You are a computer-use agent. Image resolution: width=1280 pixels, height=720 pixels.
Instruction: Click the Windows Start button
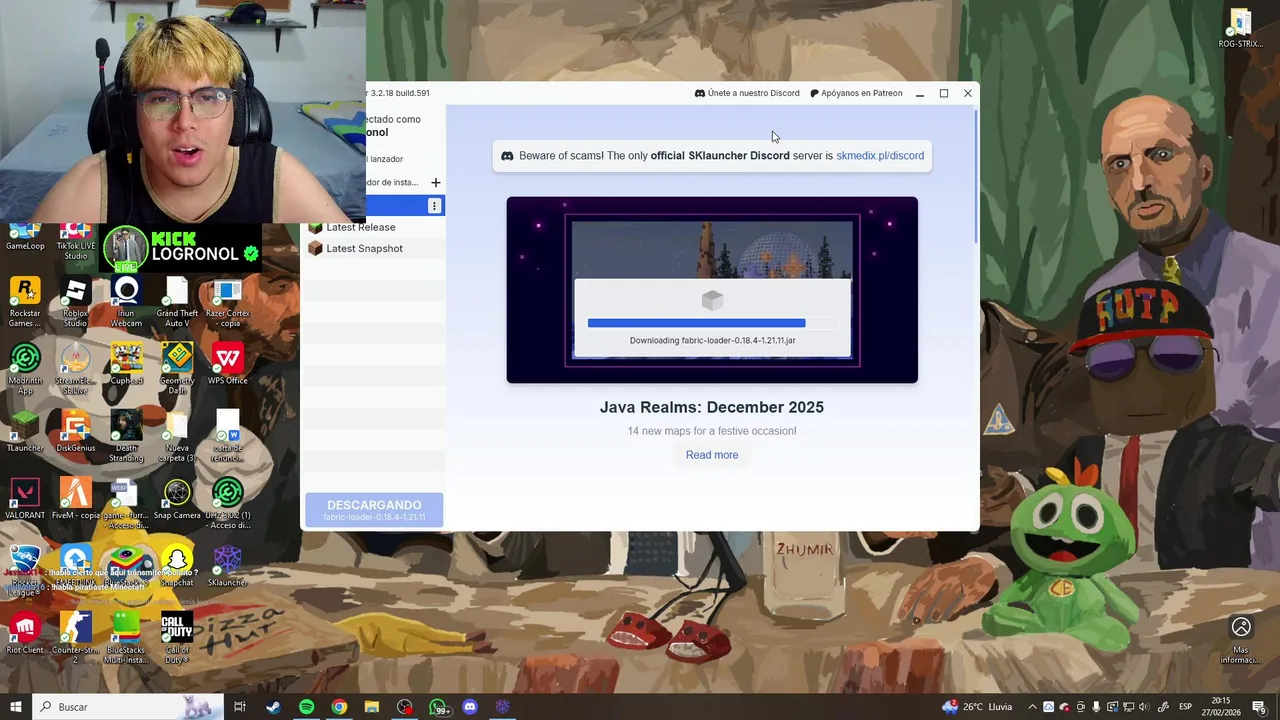(x=15, y=707)
